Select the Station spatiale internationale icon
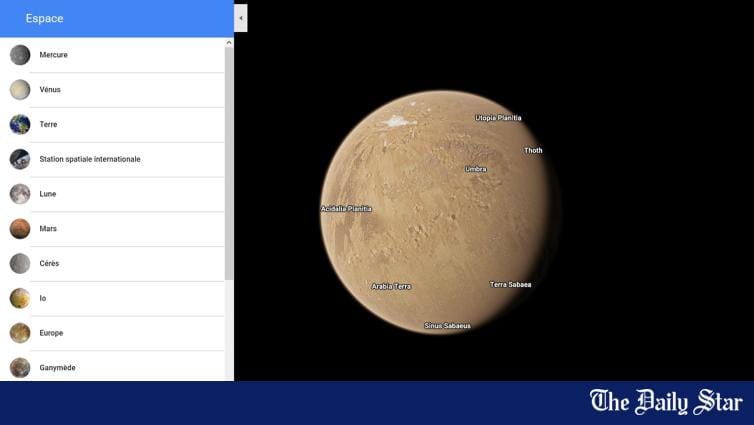Viewport: 754px width, 425px height. coord(20,159)
